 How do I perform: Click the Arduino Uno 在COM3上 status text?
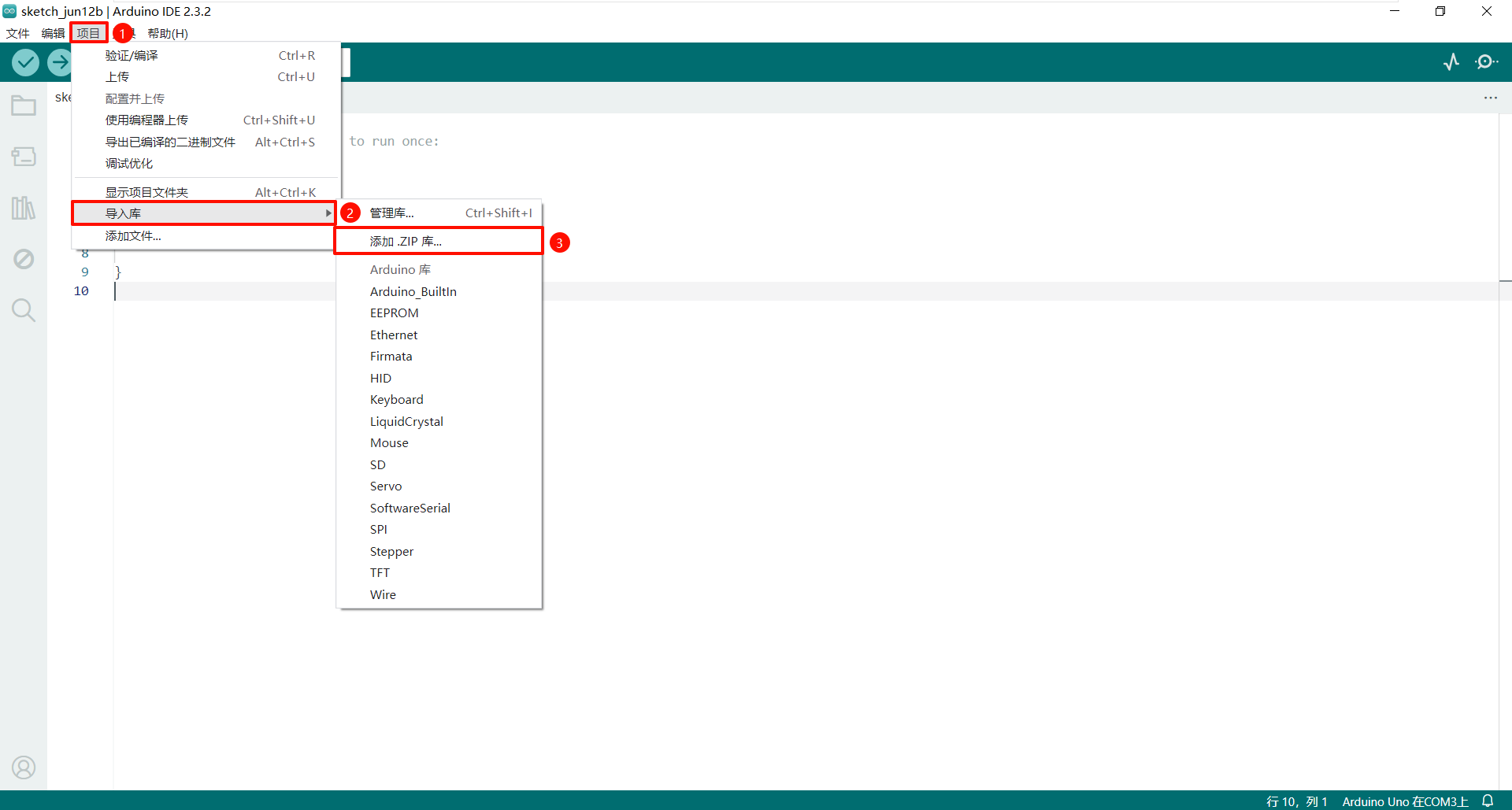pyautogui.click(x=1405, y=801)
